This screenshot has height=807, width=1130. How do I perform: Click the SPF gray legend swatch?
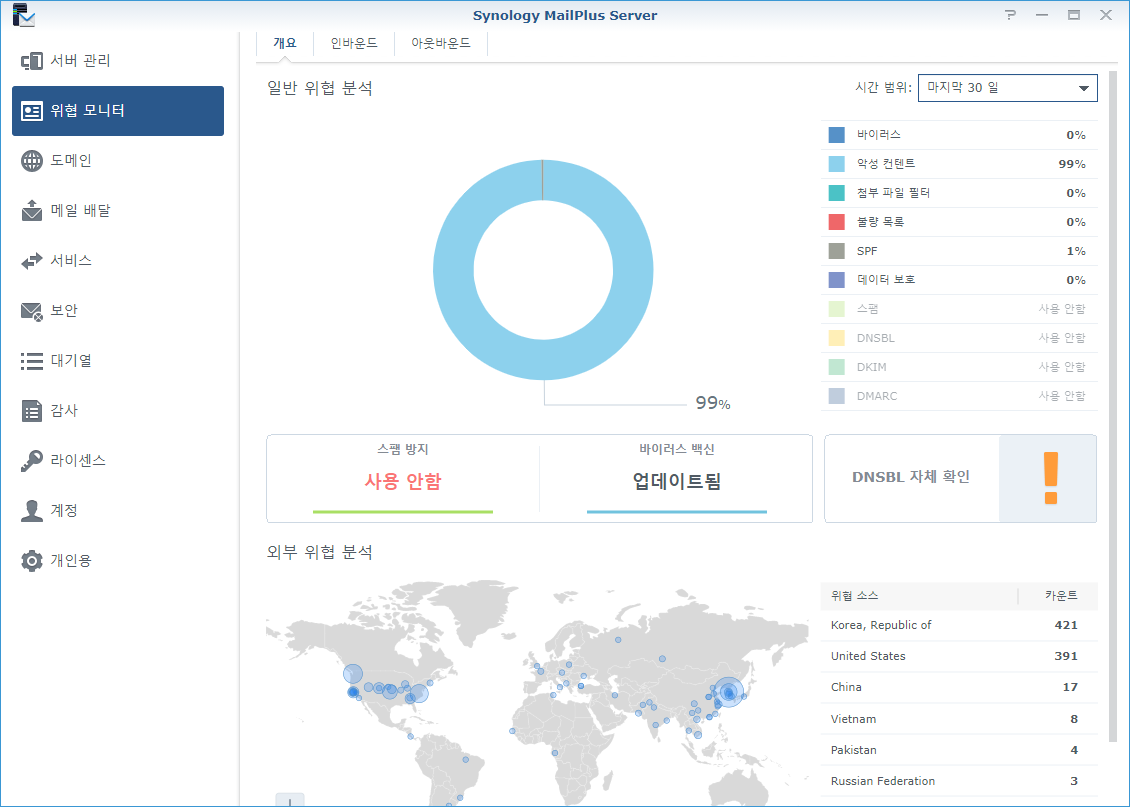[837, 251]
